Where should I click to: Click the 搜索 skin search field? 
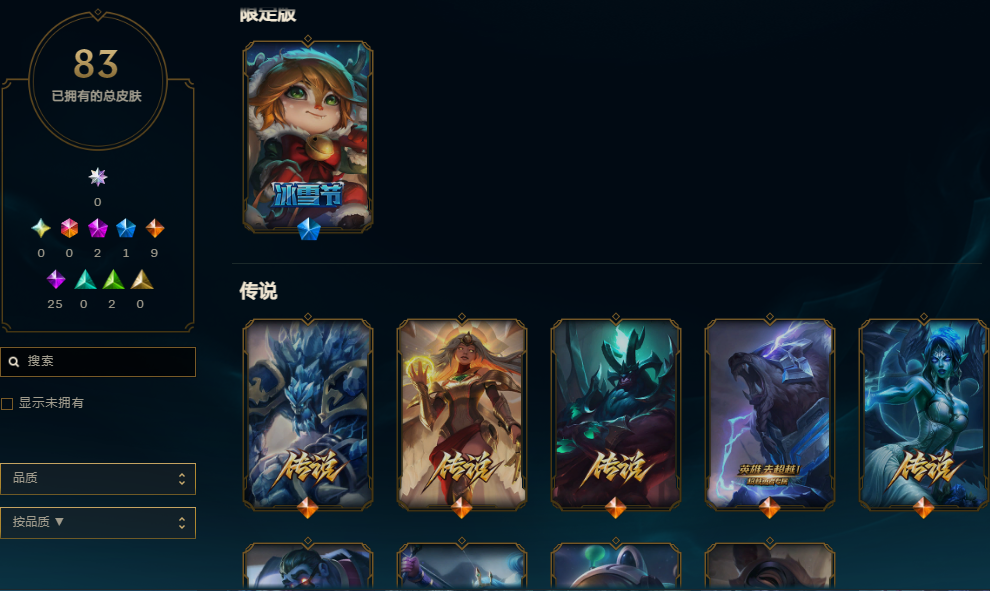point(98,362)
